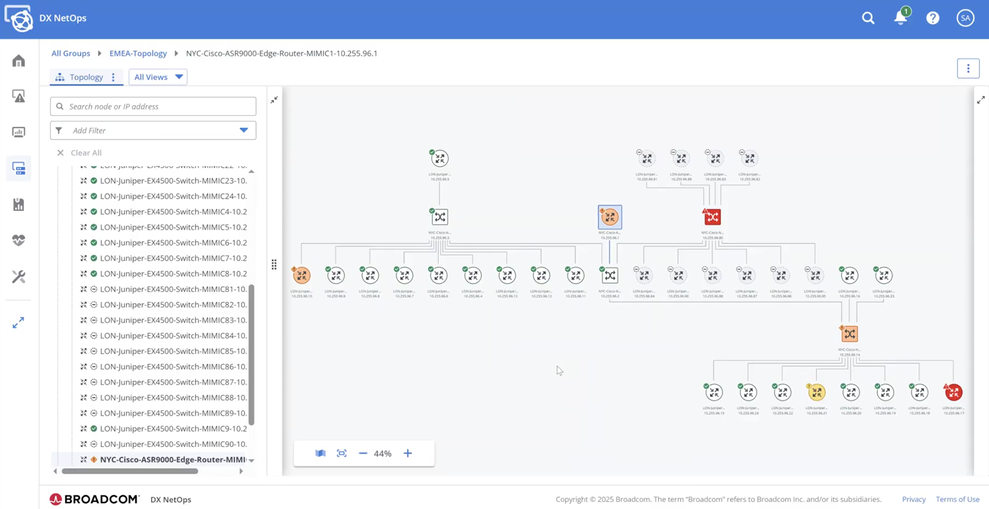Open the help question mark icon

click(x=933, y=18)
